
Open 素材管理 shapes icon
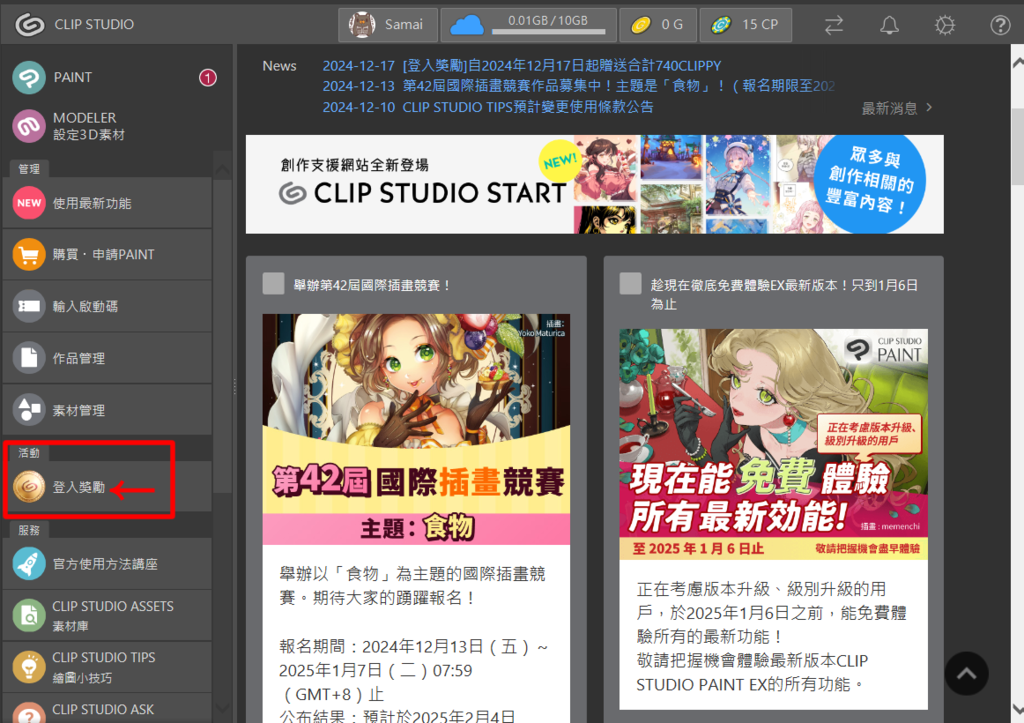pyautogui.click(x=29, y=410)
